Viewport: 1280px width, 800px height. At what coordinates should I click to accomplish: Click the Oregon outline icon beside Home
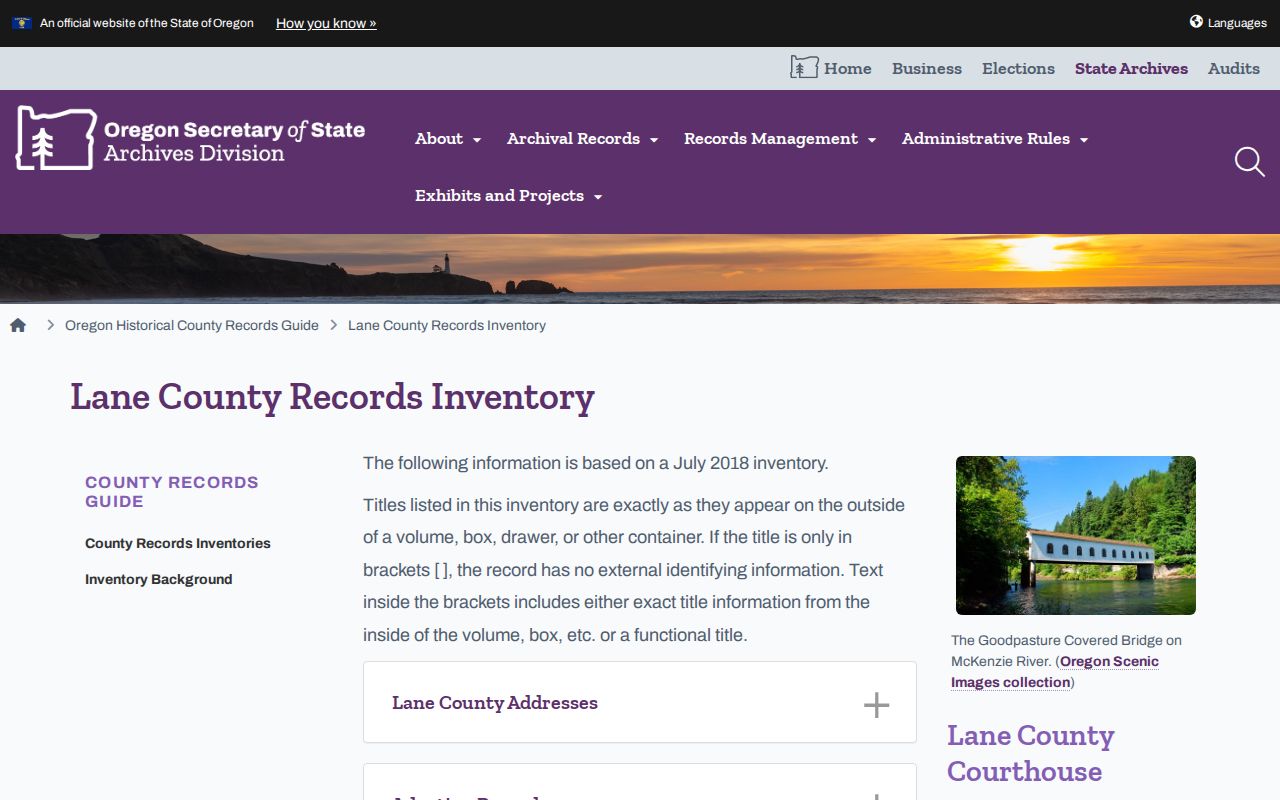(x=804, y=68)
